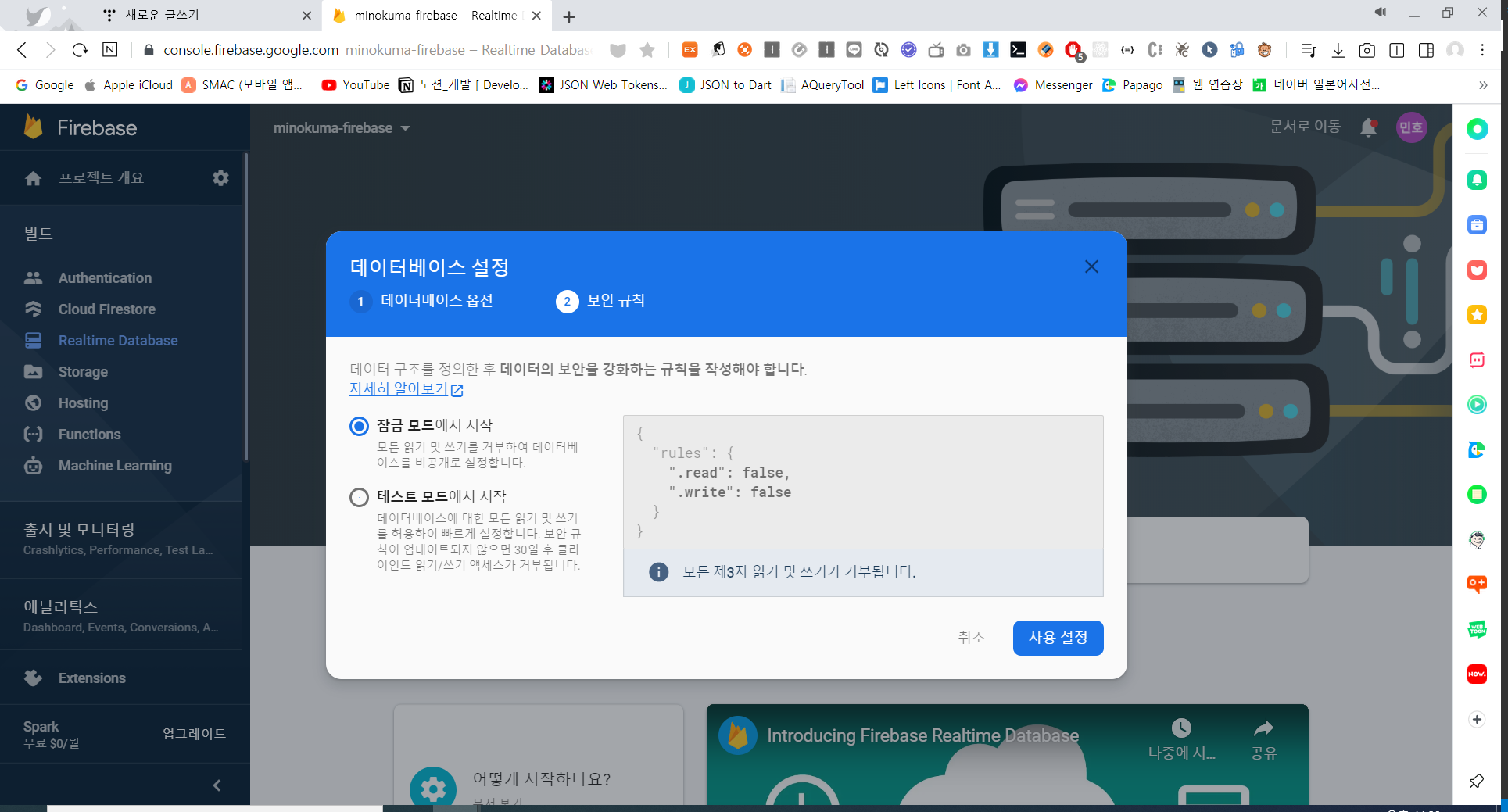Viewport: 1508px width, 812px height.
Task: Click the screenshot camera toolbar icon
Action: click(1367, 50)
